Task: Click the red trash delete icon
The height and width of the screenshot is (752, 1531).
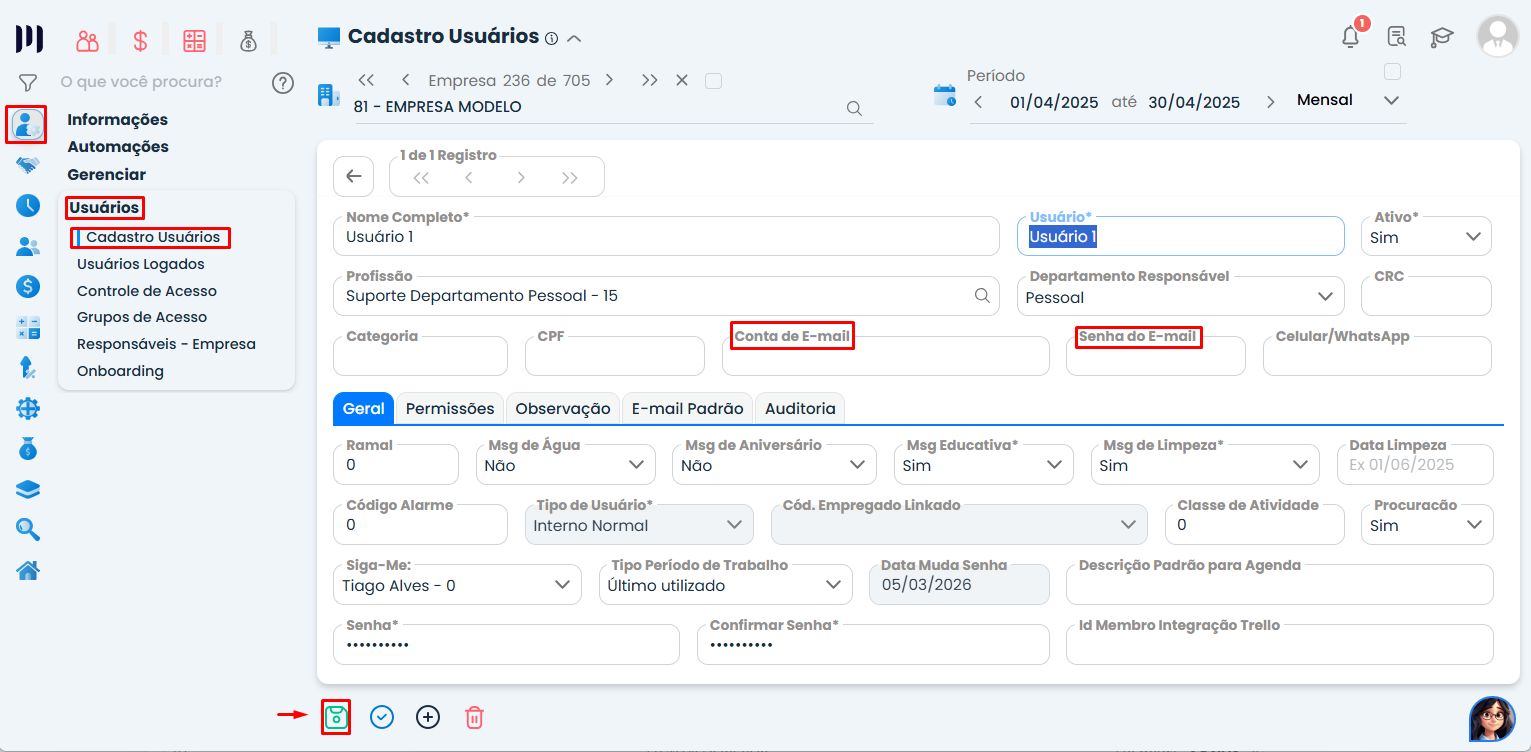Action: [x=474, y=717]
